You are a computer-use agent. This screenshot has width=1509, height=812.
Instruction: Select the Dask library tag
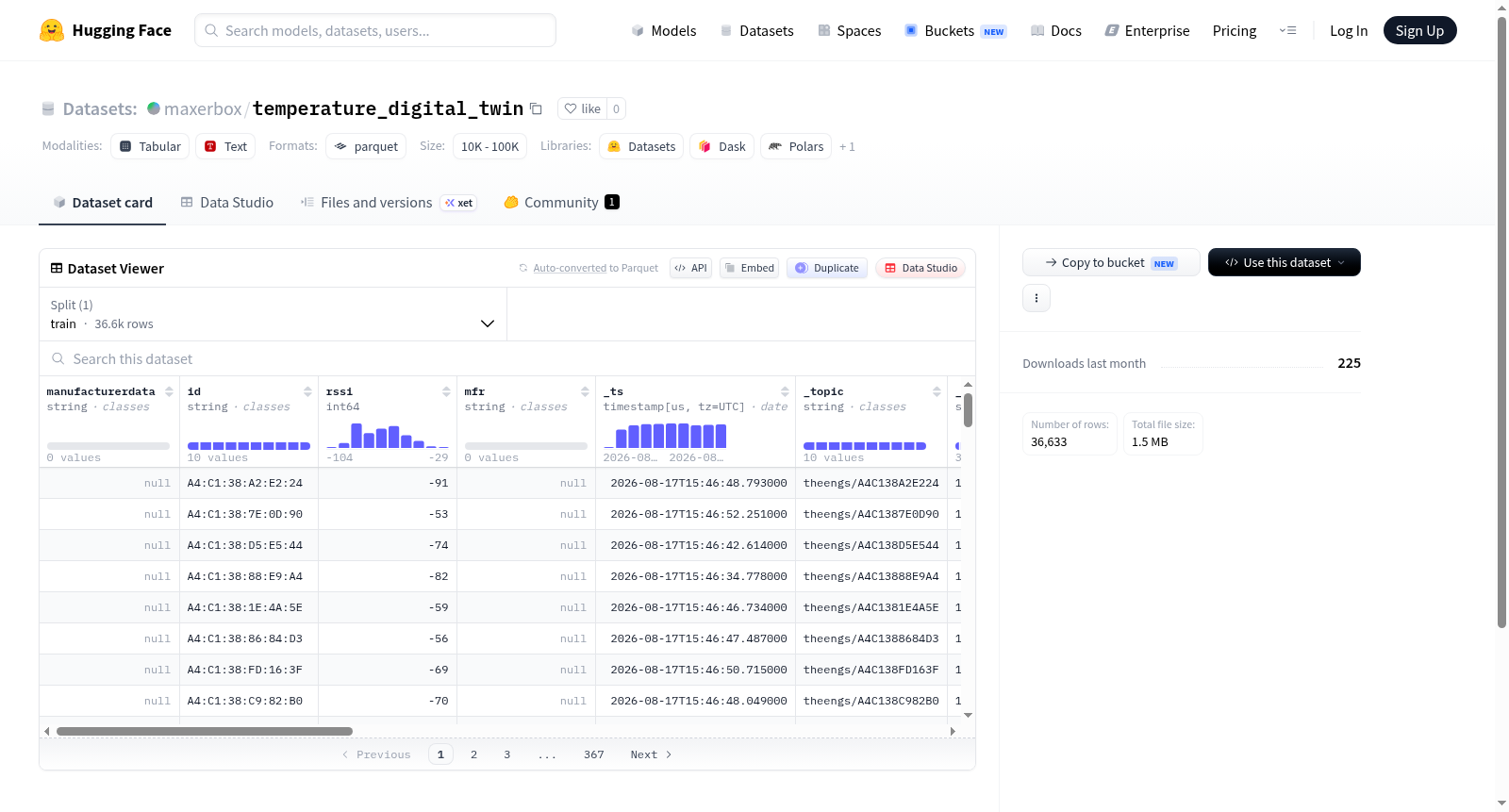click(722, 146)
